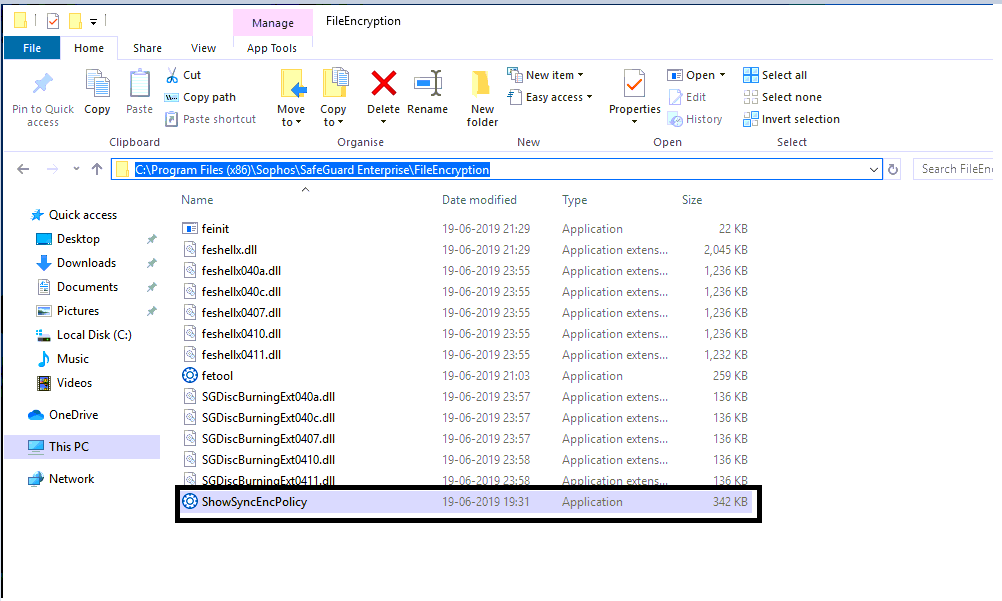Click Invert selection button
This screenshot has height=601, width=1002.
(x=791, y=119)
